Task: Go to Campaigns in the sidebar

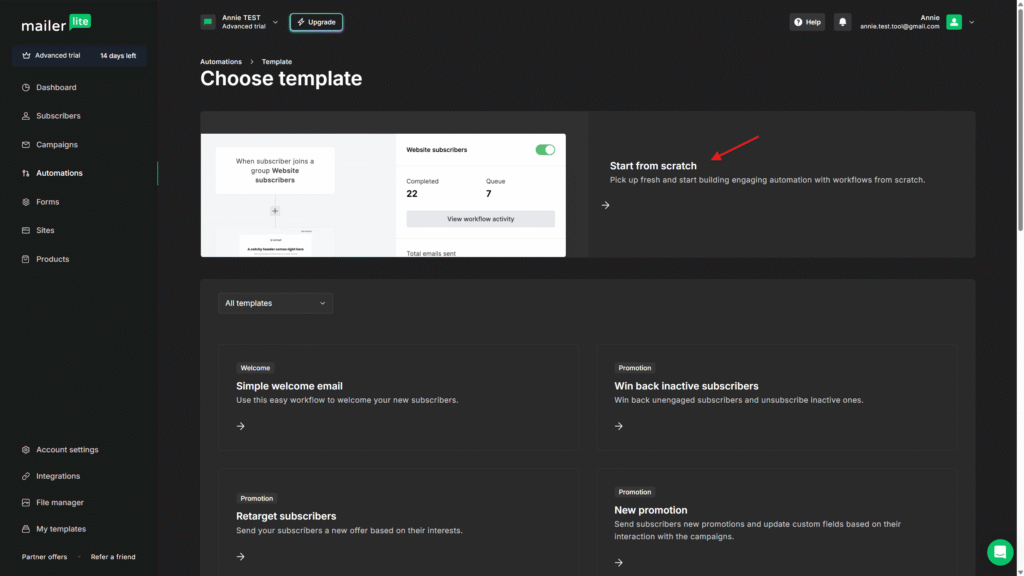Action: pyautogui.click(x=57, y=145)
